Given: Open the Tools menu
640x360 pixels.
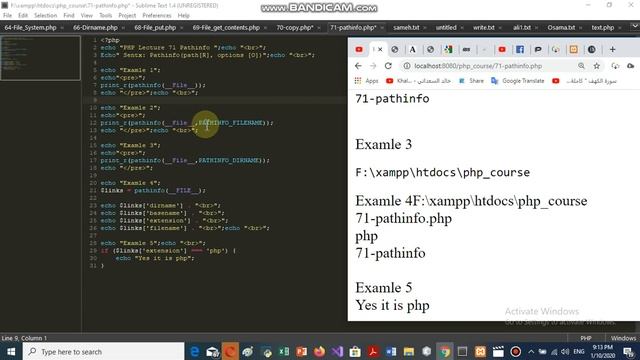Looking at the screenshot, I should click(x=105, y=16).
